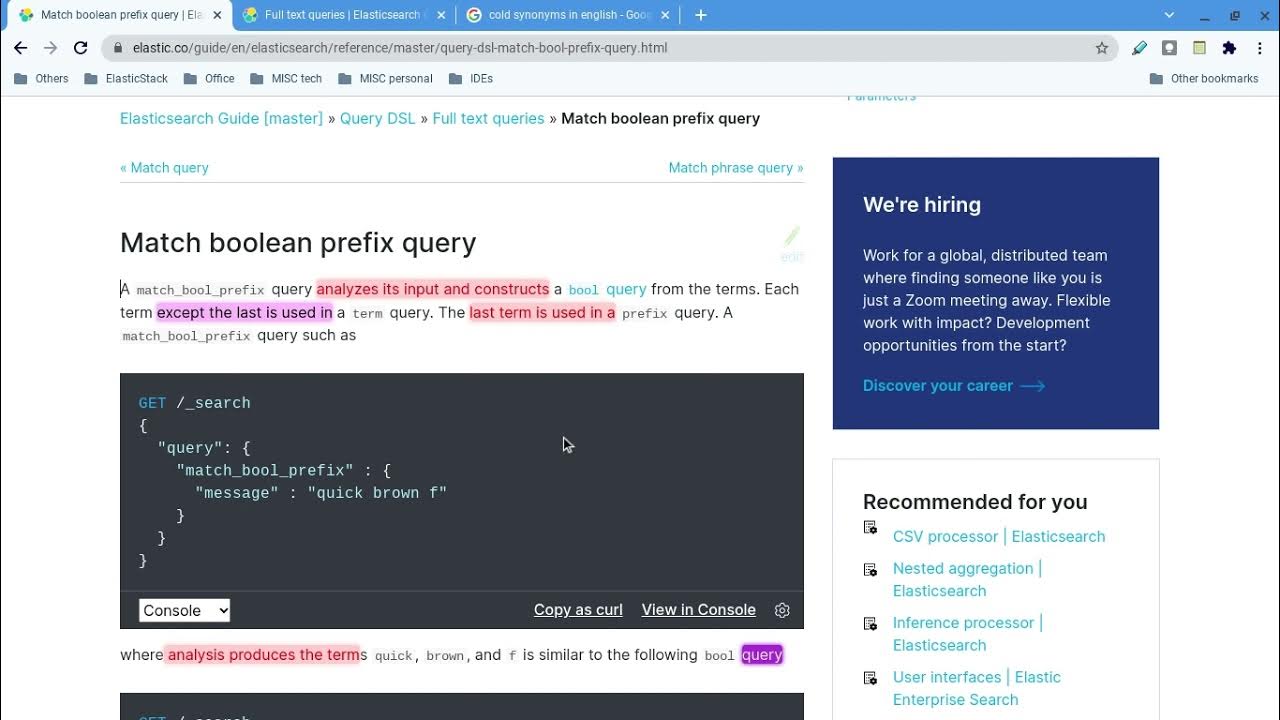Click the document icon beside Nested aggregation

[870, 569]
